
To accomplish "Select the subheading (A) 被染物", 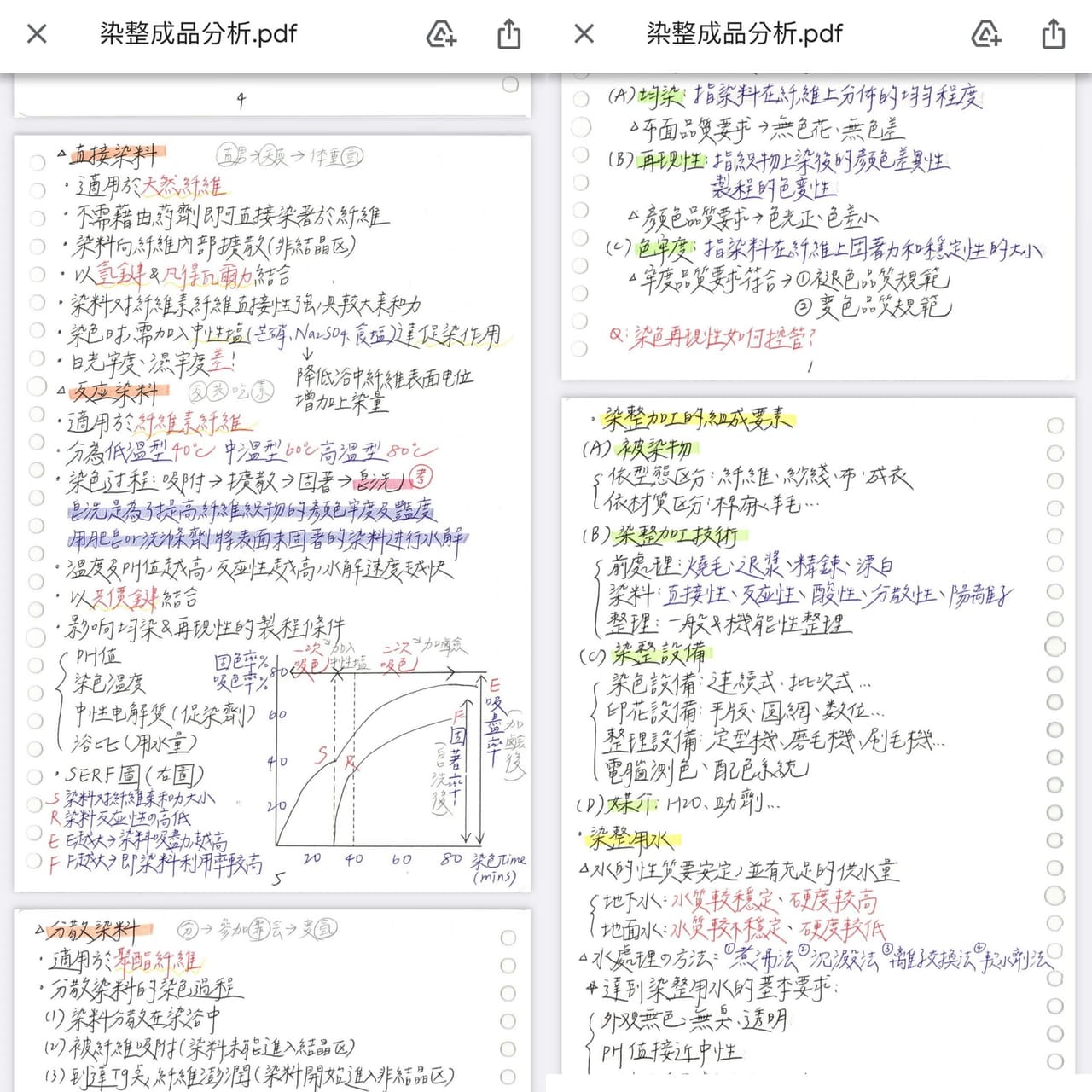I will pyautogui.click(x=638, y=449).
